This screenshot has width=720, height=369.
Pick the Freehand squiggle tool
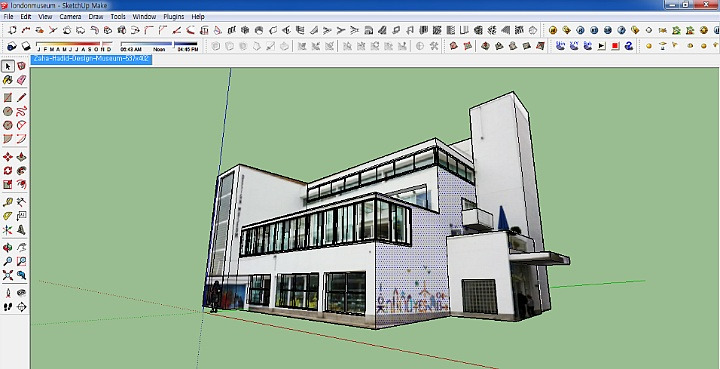coord(21,112)
